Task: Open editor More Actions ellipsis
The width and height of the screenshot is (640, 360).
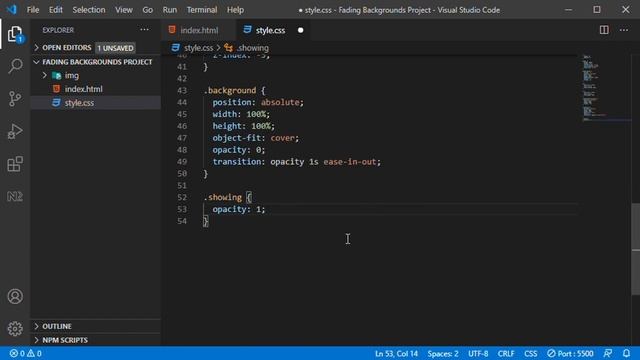Action: (624, 30)
